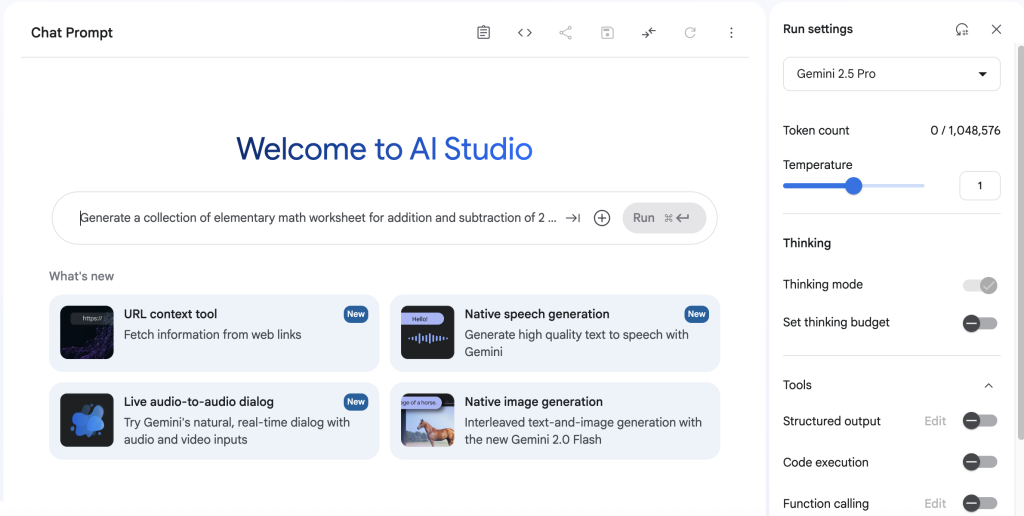Viewport: 1024px width, 516px height.
Task: Turn on the Code execution toggle
Action: tap(980, 462)
